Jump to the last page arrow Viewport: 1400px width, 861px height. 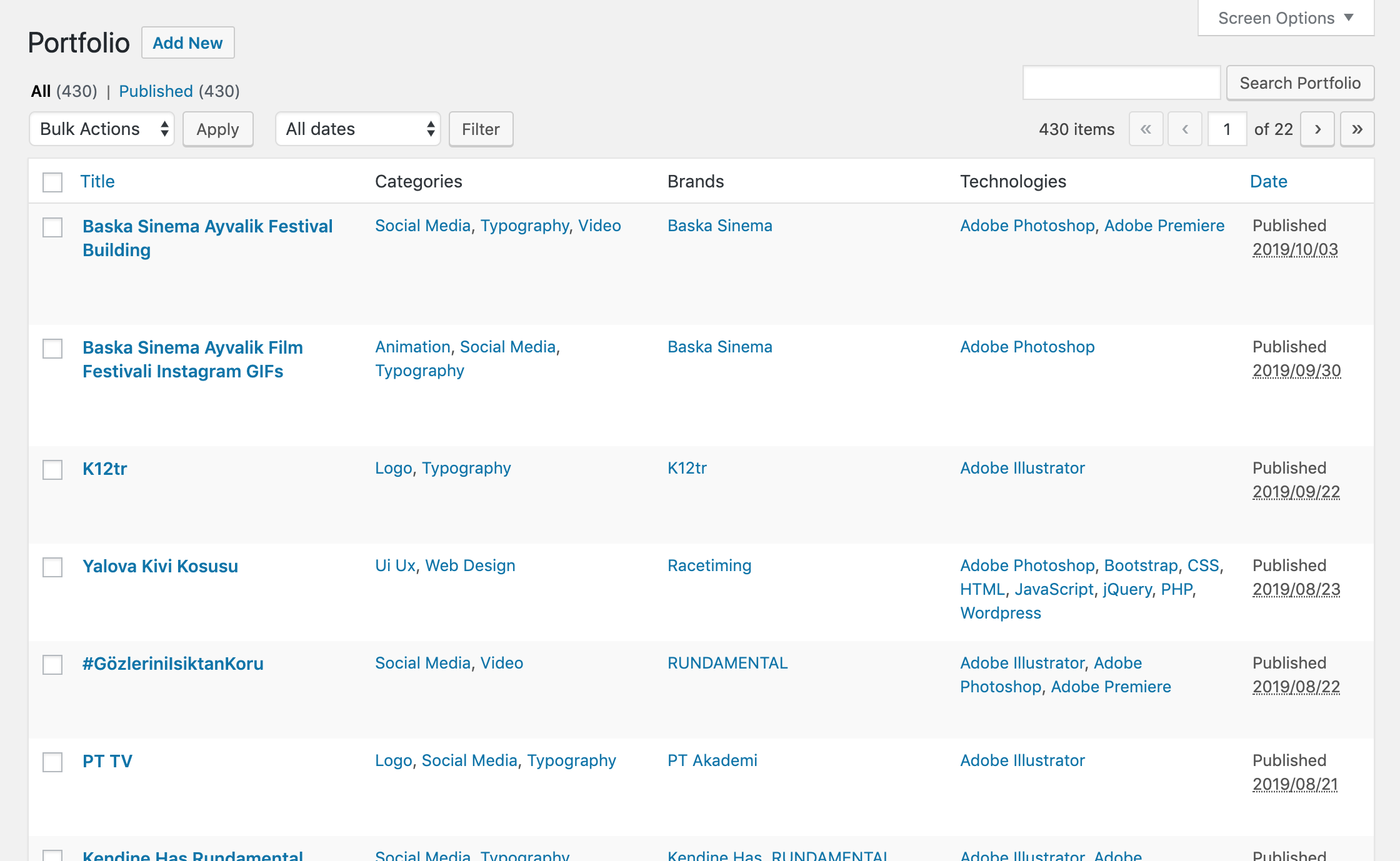[x=1357, y=129]
